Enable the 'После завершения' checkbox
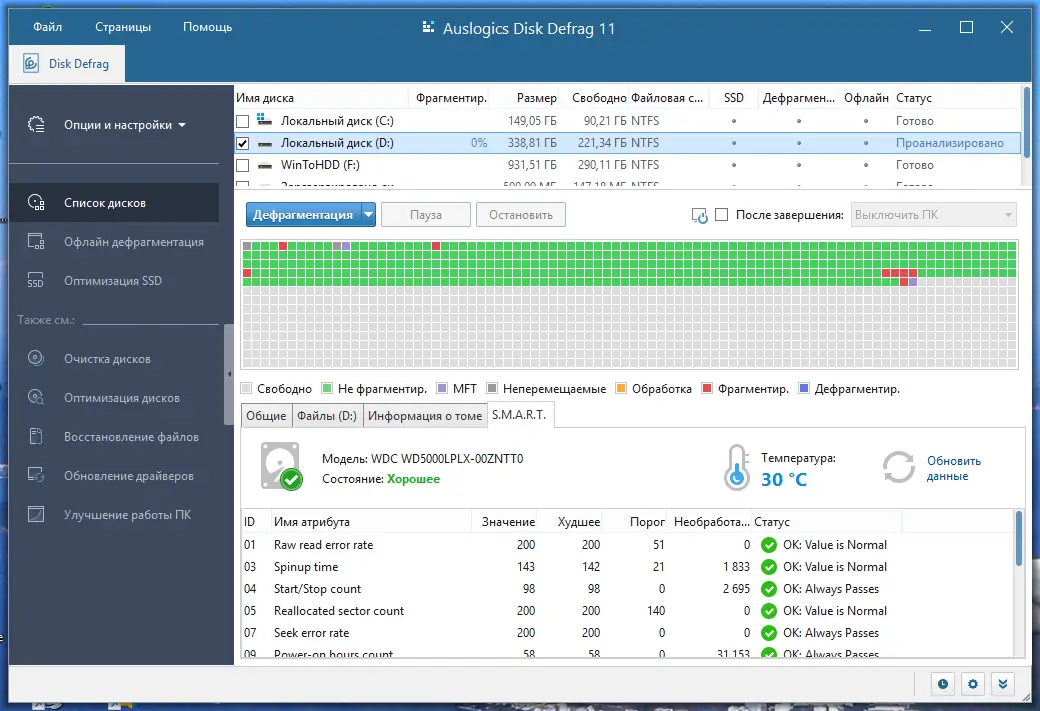 point(722,215)
